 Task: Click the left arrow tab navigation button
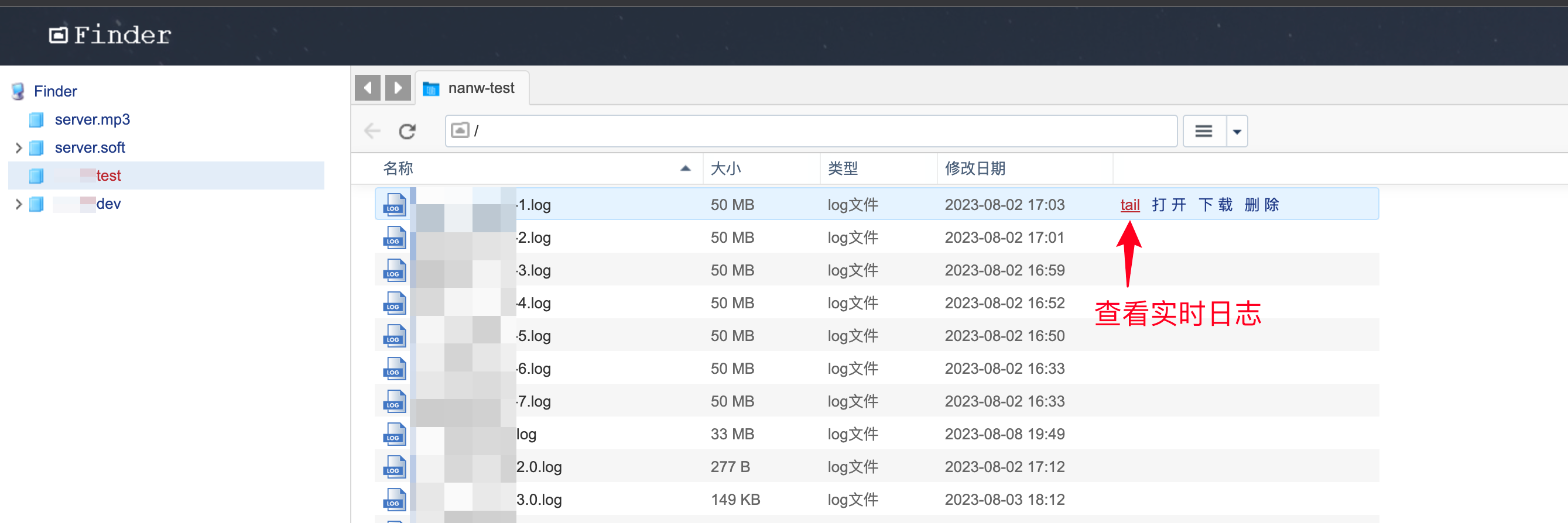pos(367,88)
